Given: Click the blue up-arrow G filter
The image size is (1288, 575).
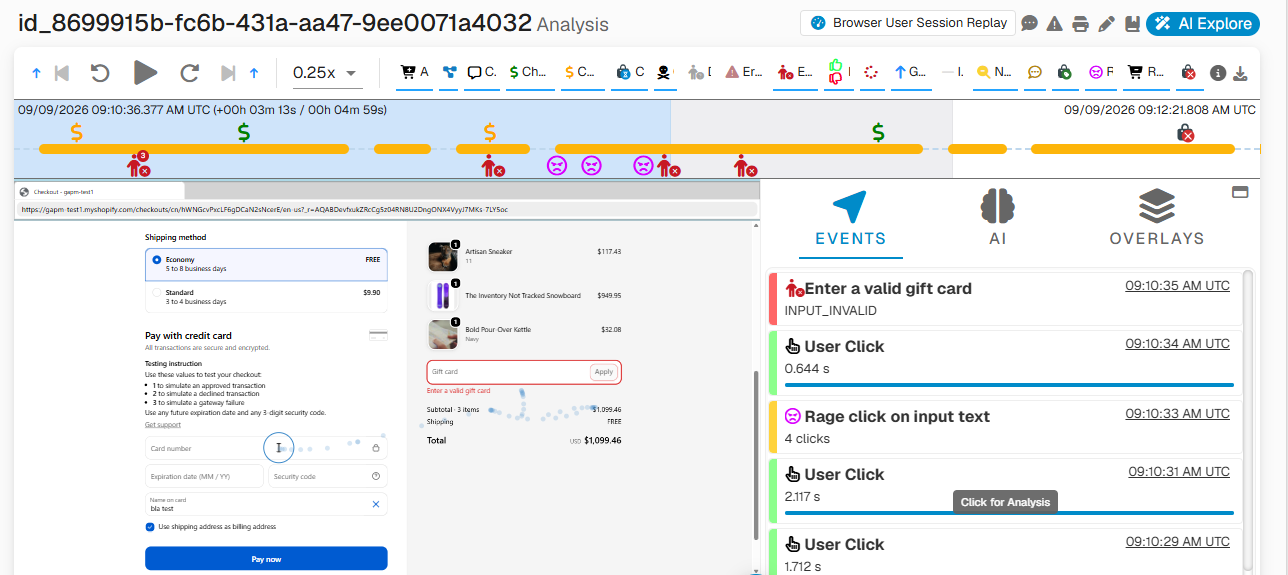Looking at the screenshot, I should pos(909,72).
